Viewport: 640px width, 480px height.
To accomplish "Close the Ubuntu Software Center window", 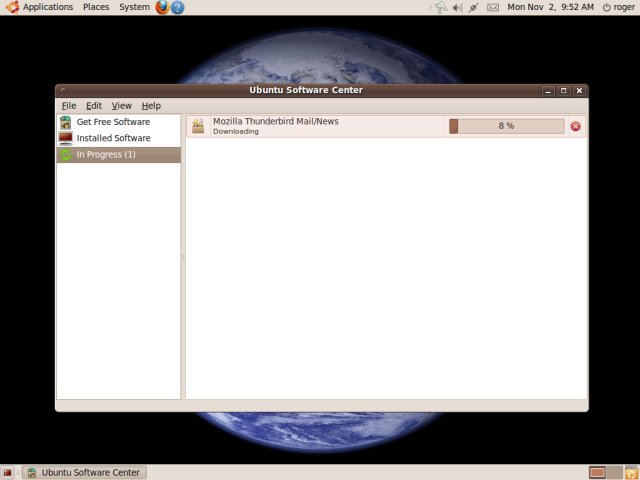I will [x=579, y=91].
